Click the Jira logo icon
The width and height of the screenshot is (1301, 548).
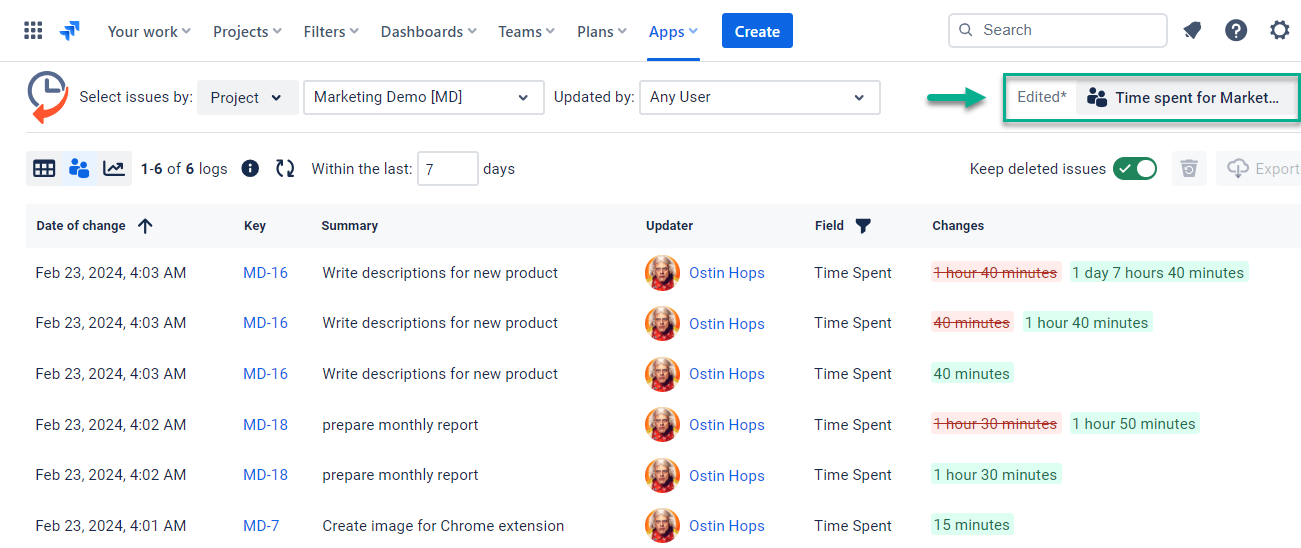click(70, 31)
